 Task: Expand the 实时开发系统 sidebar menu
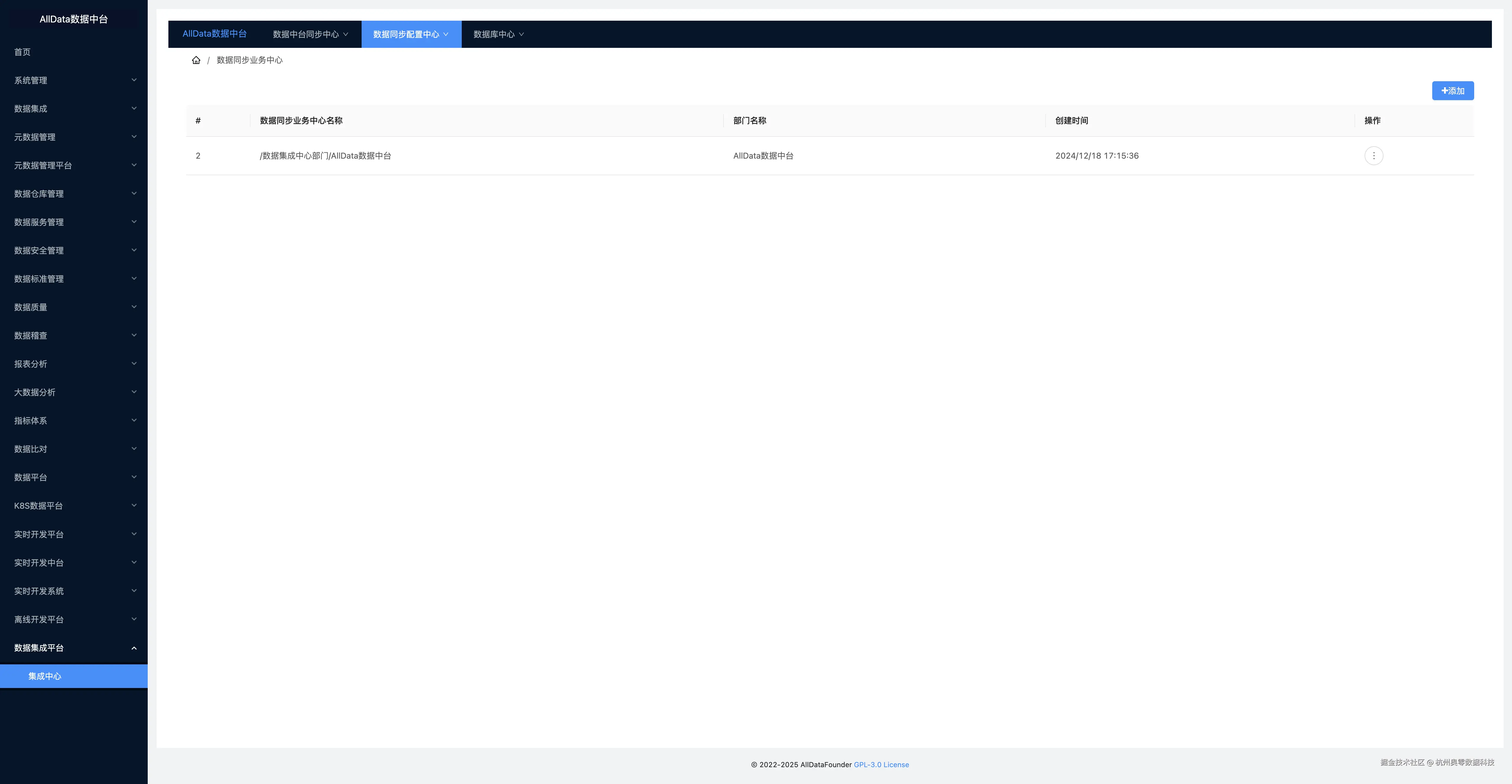coord(74,591)
